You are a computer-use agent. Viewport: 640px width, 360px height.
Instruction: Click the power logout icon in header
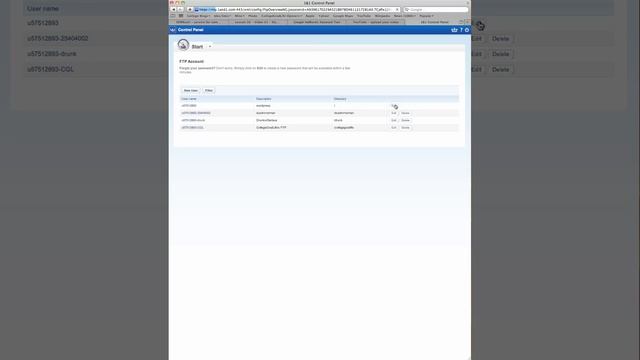pos(467,30)
